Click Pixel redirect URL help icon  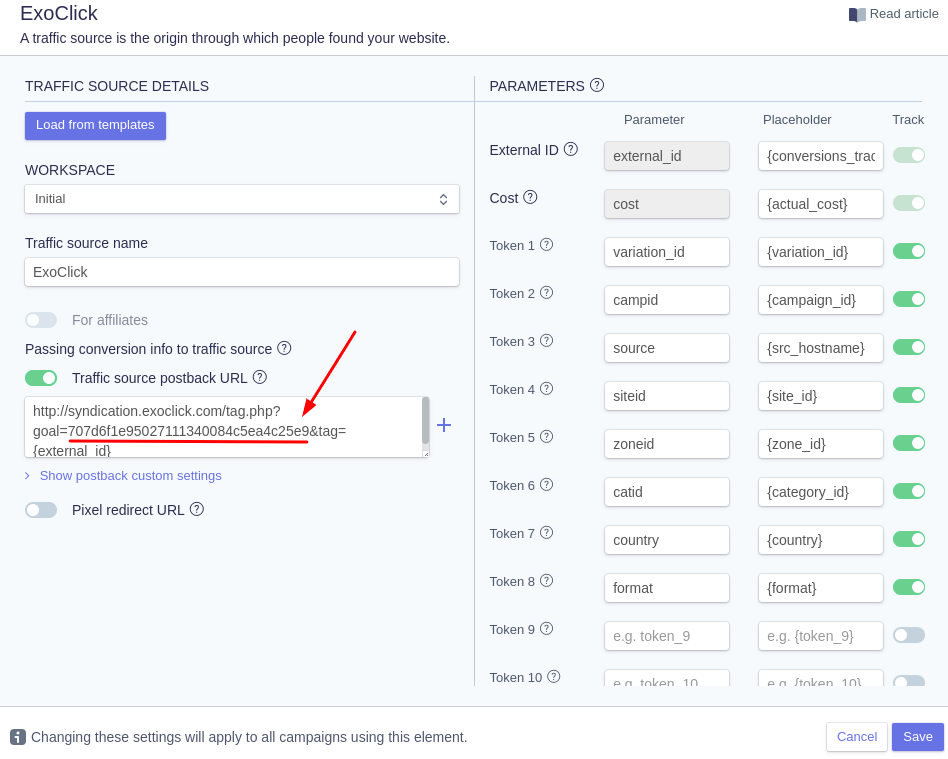(x=197, y=509)
